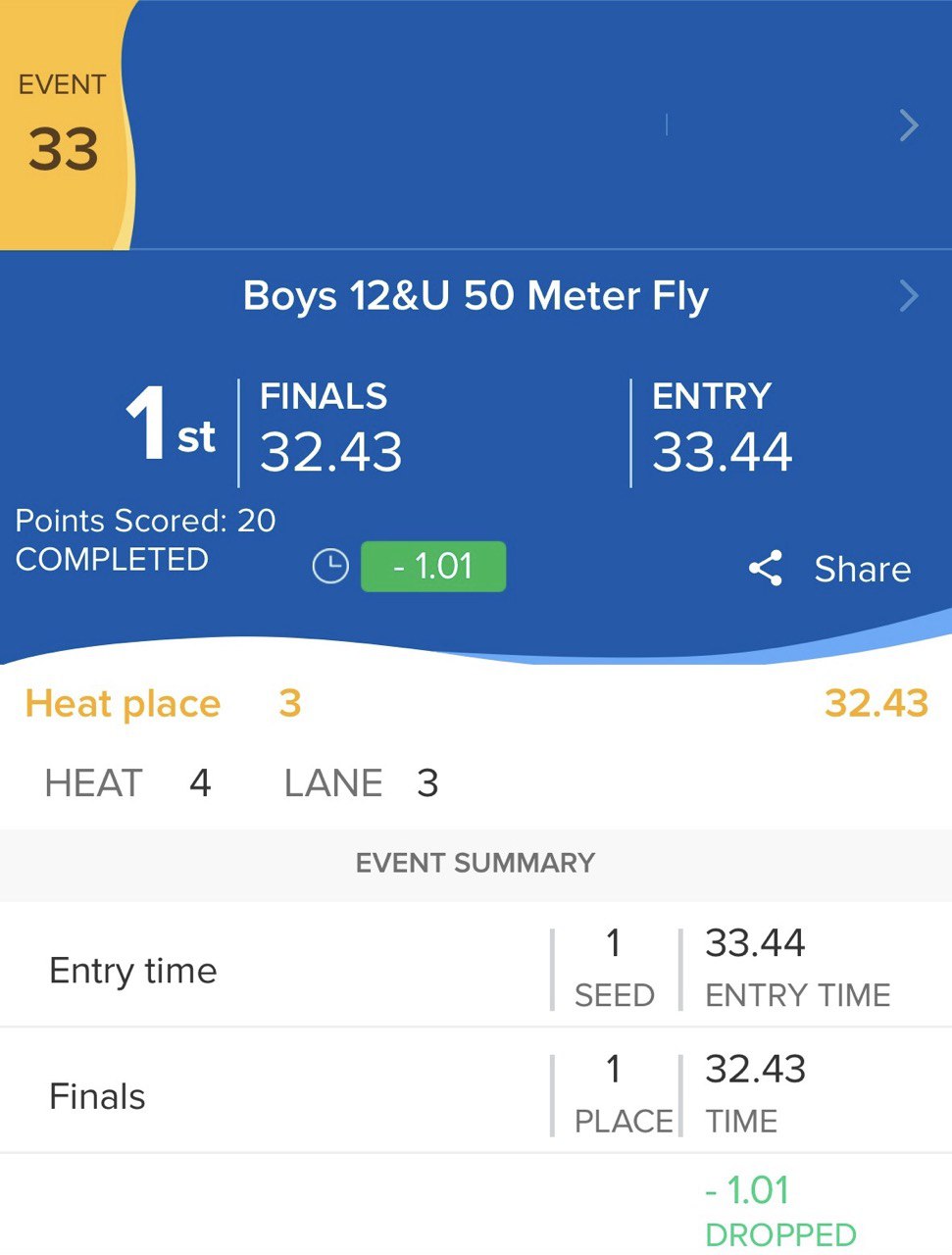Viewport: 952px width, 1255px height.
Task: Expand event details with top chevron arrow
Action: [909, 125]
